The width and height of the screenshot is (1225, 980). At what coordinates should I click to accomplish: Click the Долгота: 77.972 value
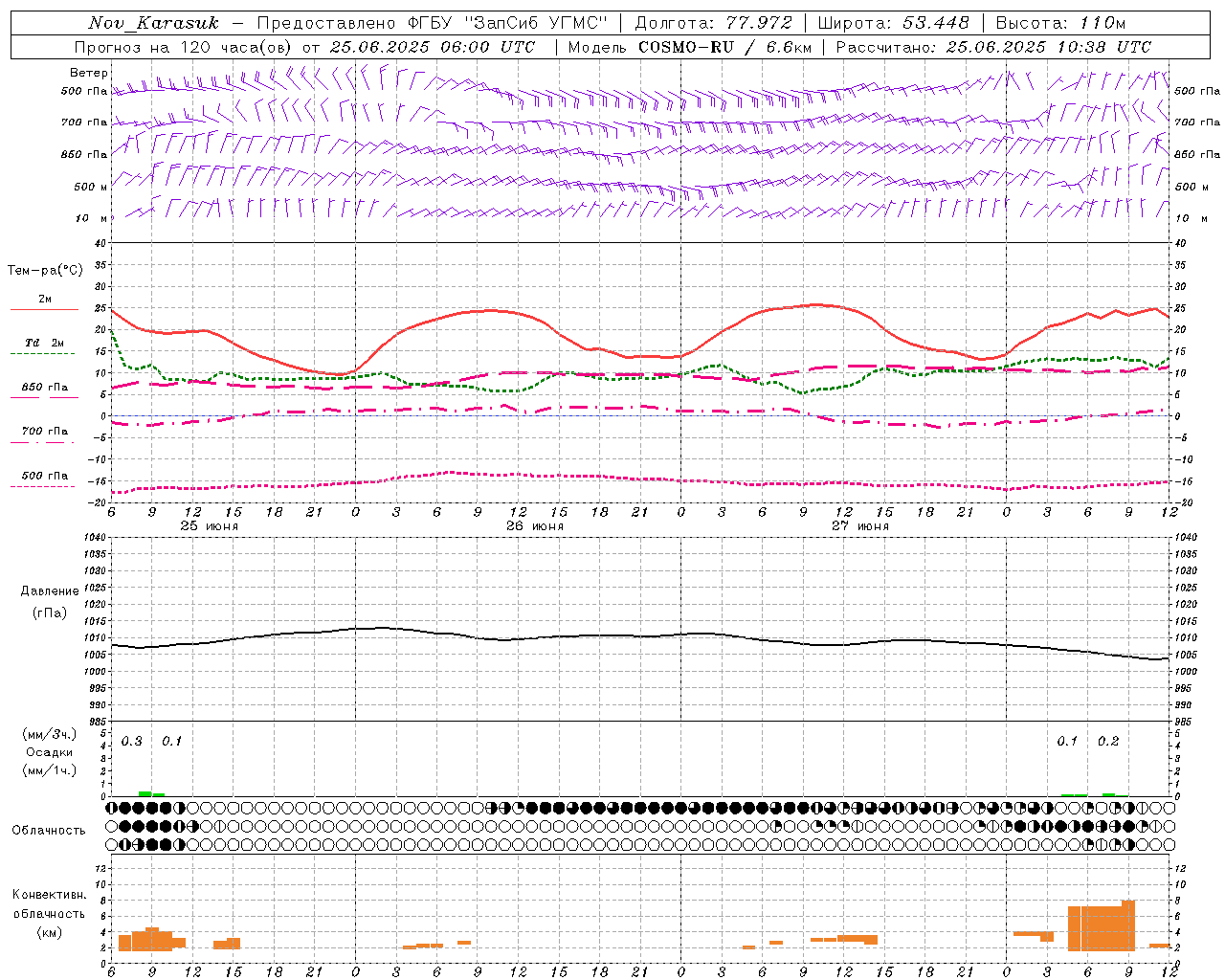(713, 23)
